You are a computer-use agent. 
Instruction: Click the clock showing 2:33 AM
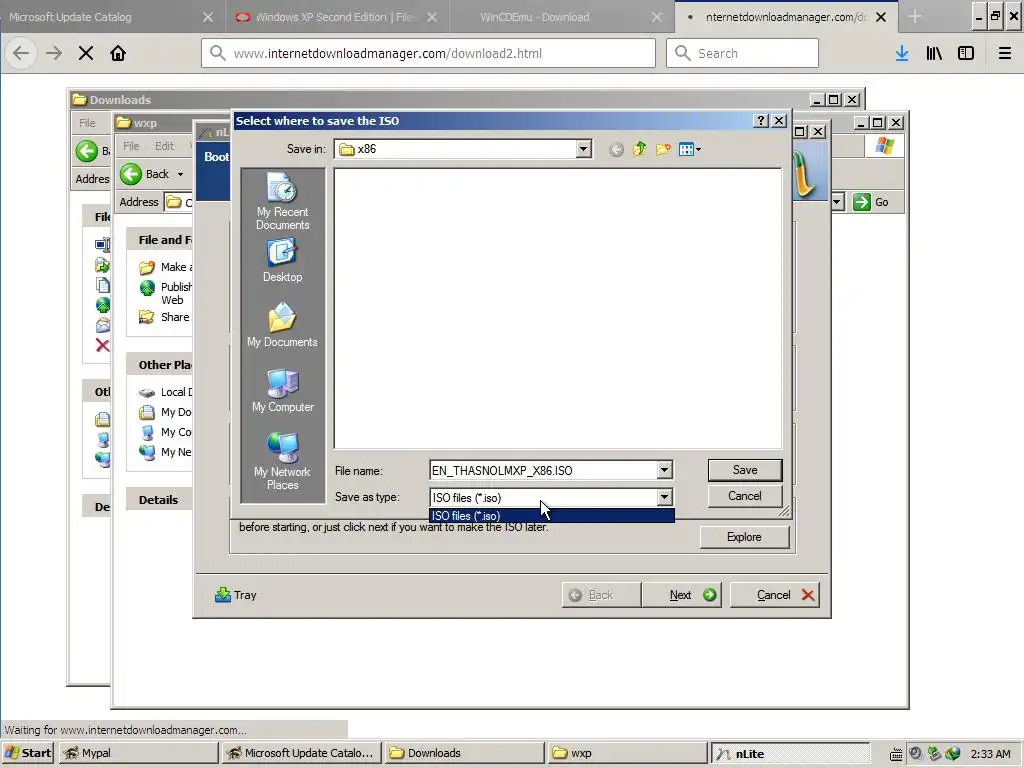(990, 754)
